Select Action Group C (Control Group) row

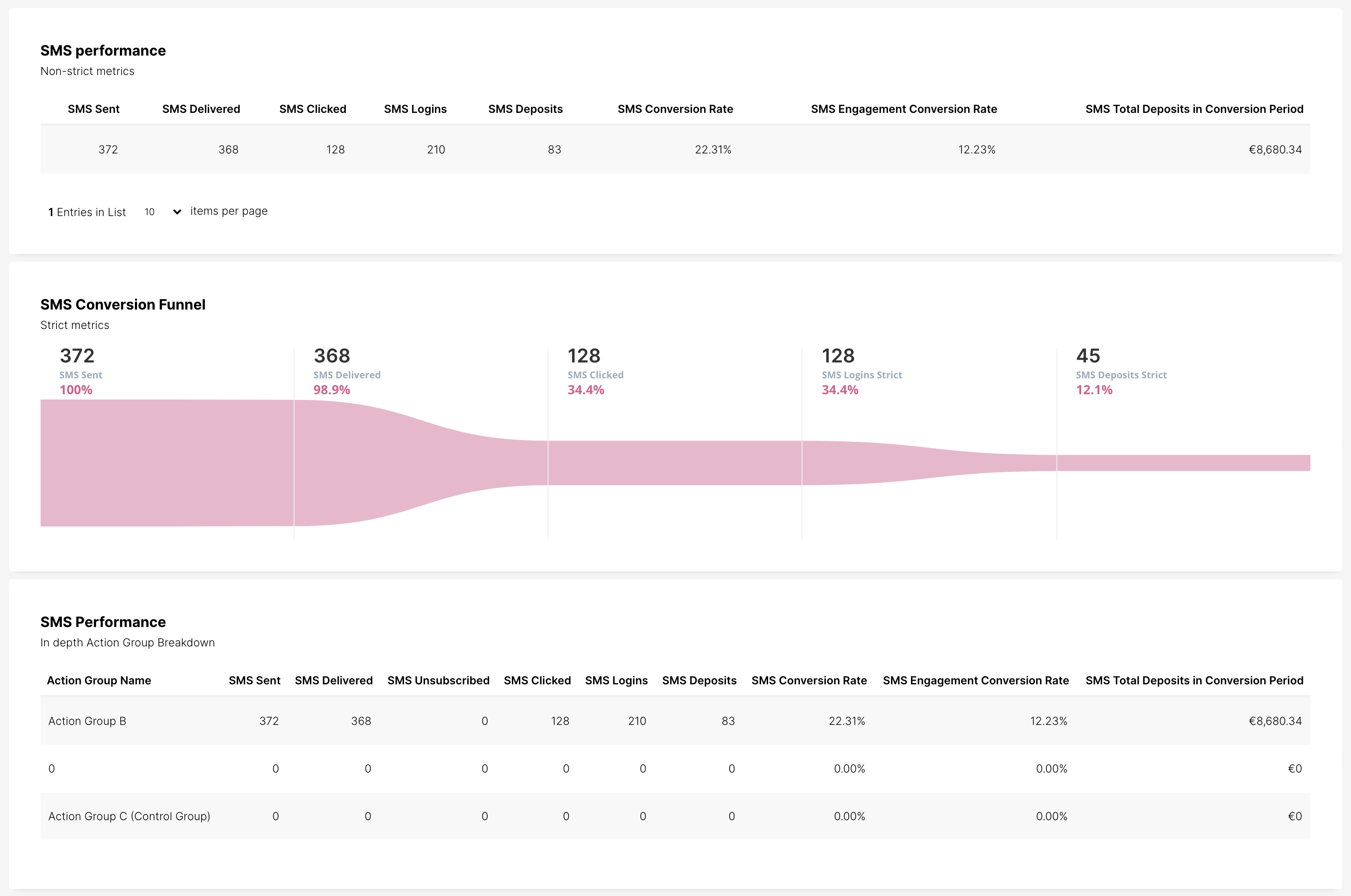(129, 816)
